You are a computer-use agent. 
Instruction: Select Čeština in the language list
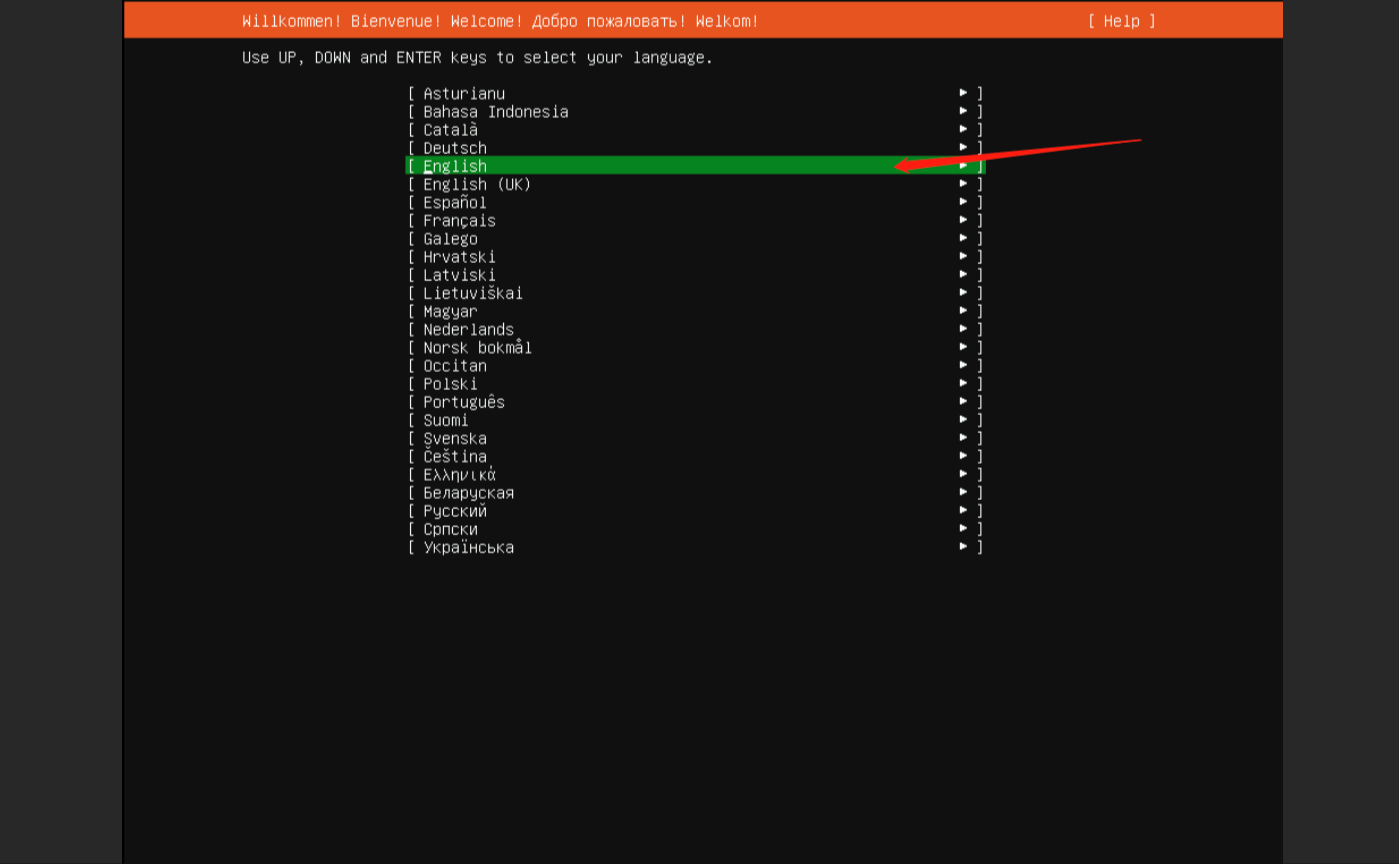(x=696, y=456)
